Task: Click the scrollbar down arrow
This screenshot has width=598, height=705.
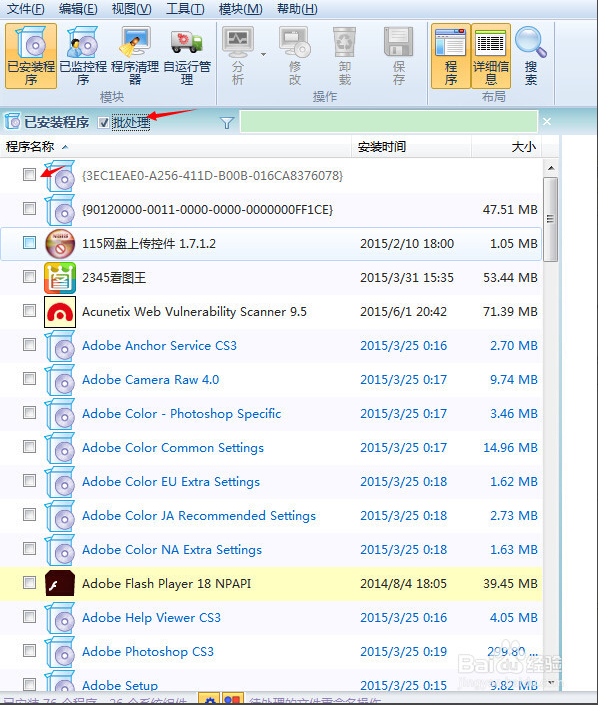Action: pyautogui.click(x=551, y=683)
